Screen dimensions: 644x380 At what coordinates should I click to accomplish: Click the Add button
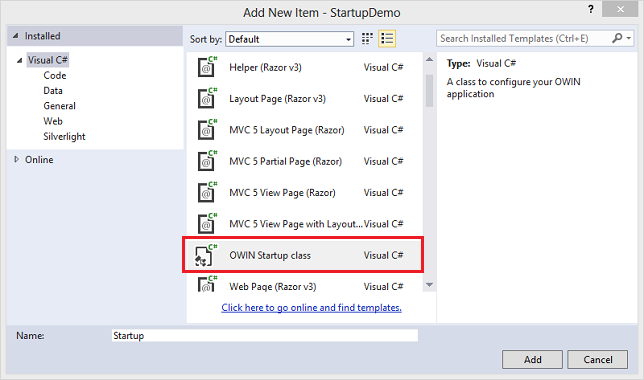[532, 359]
